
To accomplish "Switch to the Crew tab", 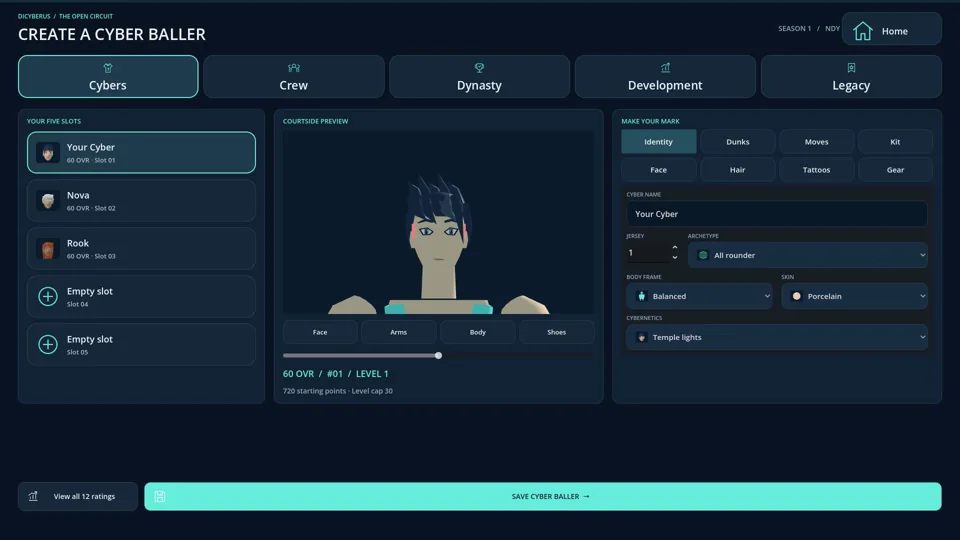I will pos(294,77).
